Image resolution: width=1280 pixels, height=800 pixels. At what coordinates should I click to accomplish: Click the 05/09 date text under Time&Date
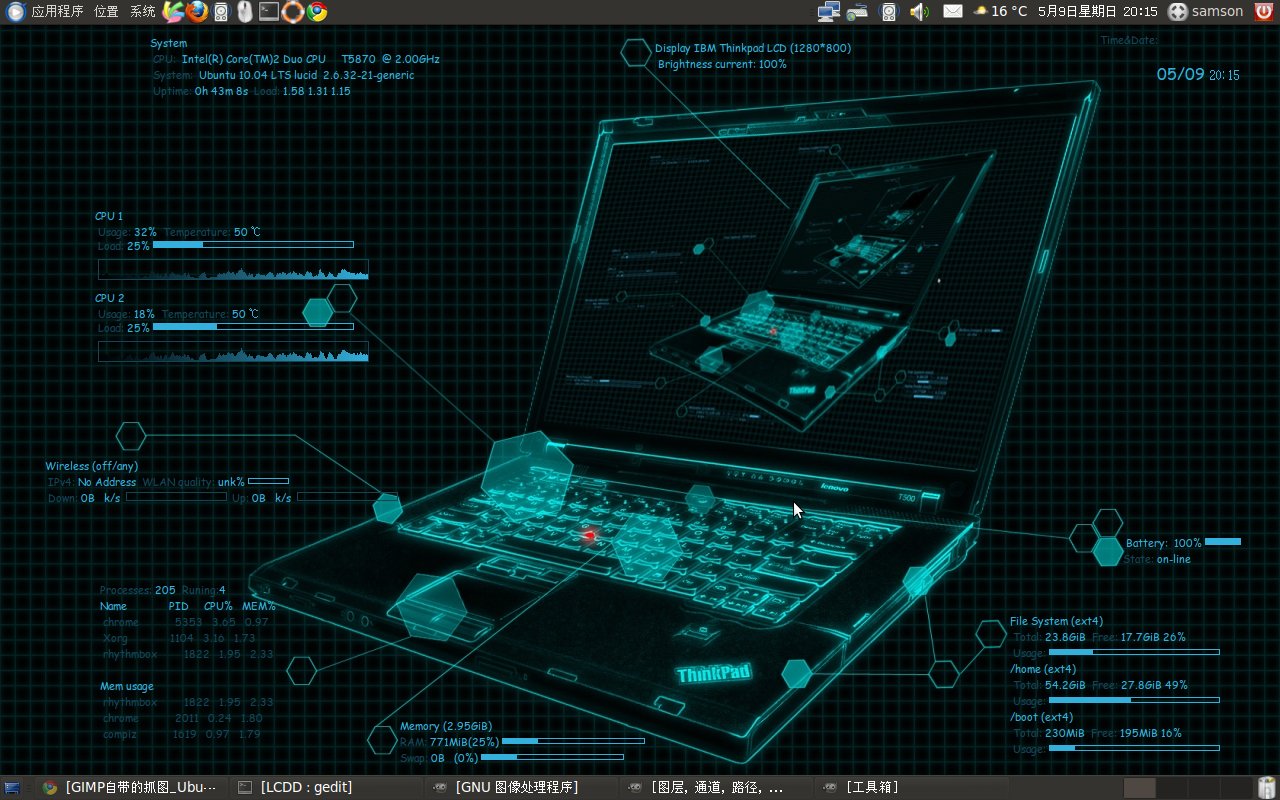coord(1180,75)
